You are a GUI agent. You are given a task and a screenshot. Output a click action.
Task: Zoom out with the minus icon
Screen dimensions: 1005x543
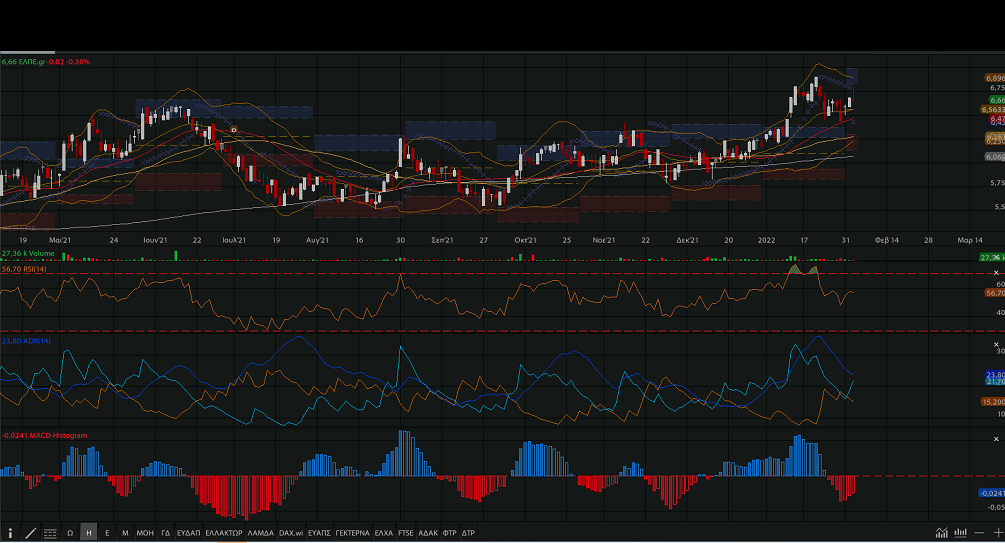click(979, 533)
